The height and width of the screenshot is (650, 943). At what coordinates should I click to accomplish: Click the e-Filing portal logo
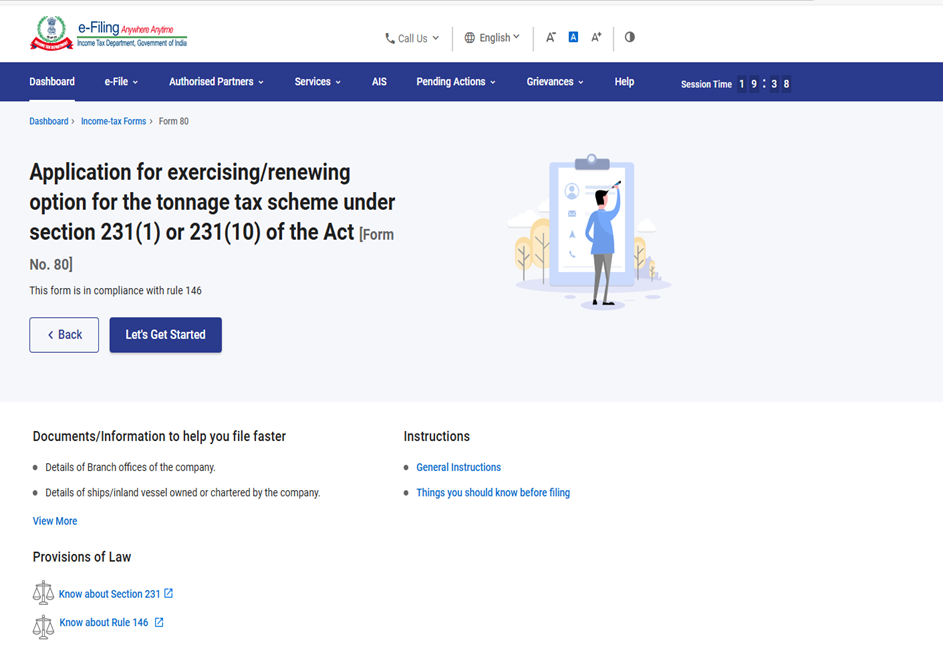[108, 33]
